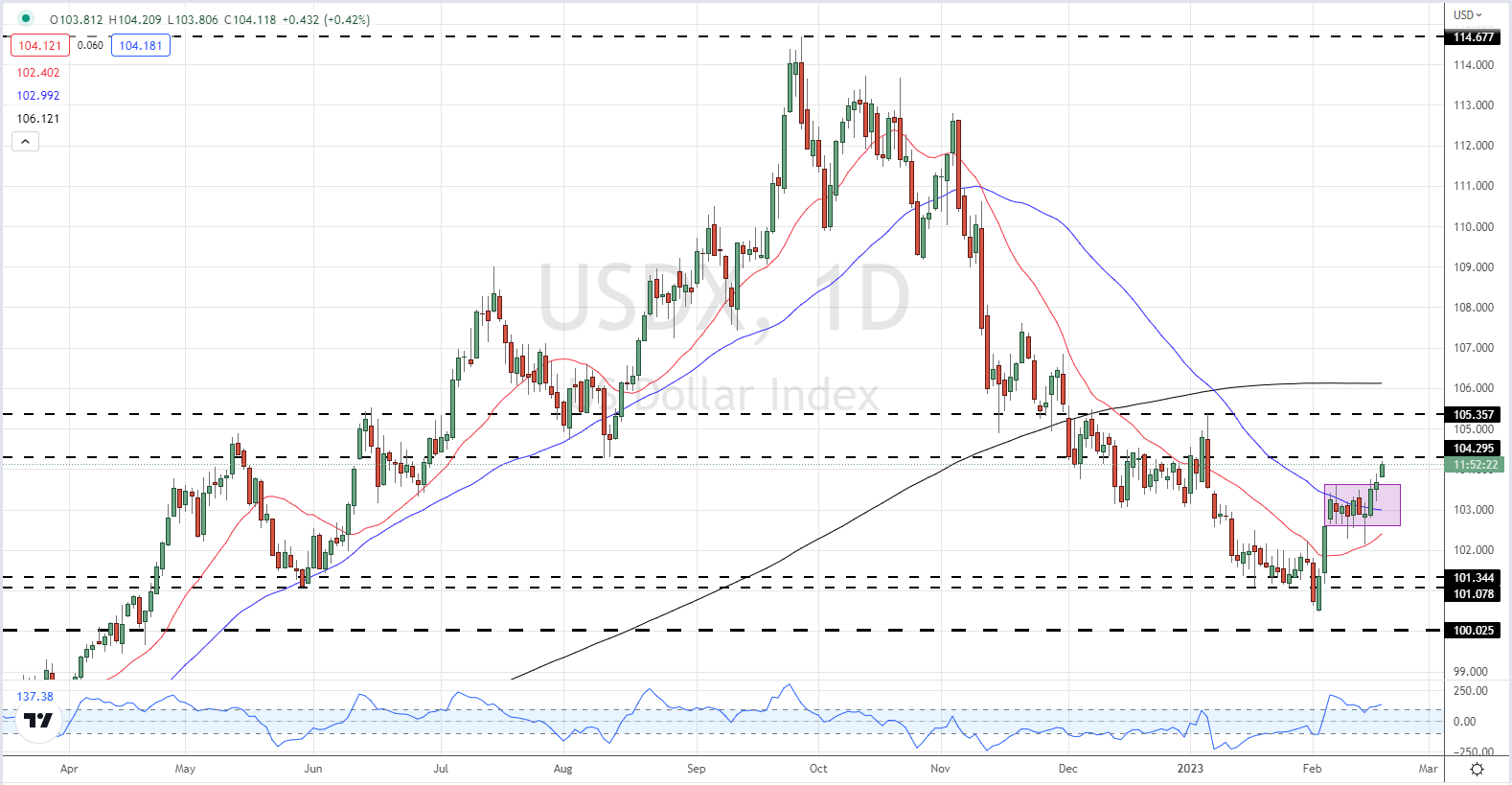Click the Jun label on time axis
Screen dimensions: 1512x785
[312, 769]
